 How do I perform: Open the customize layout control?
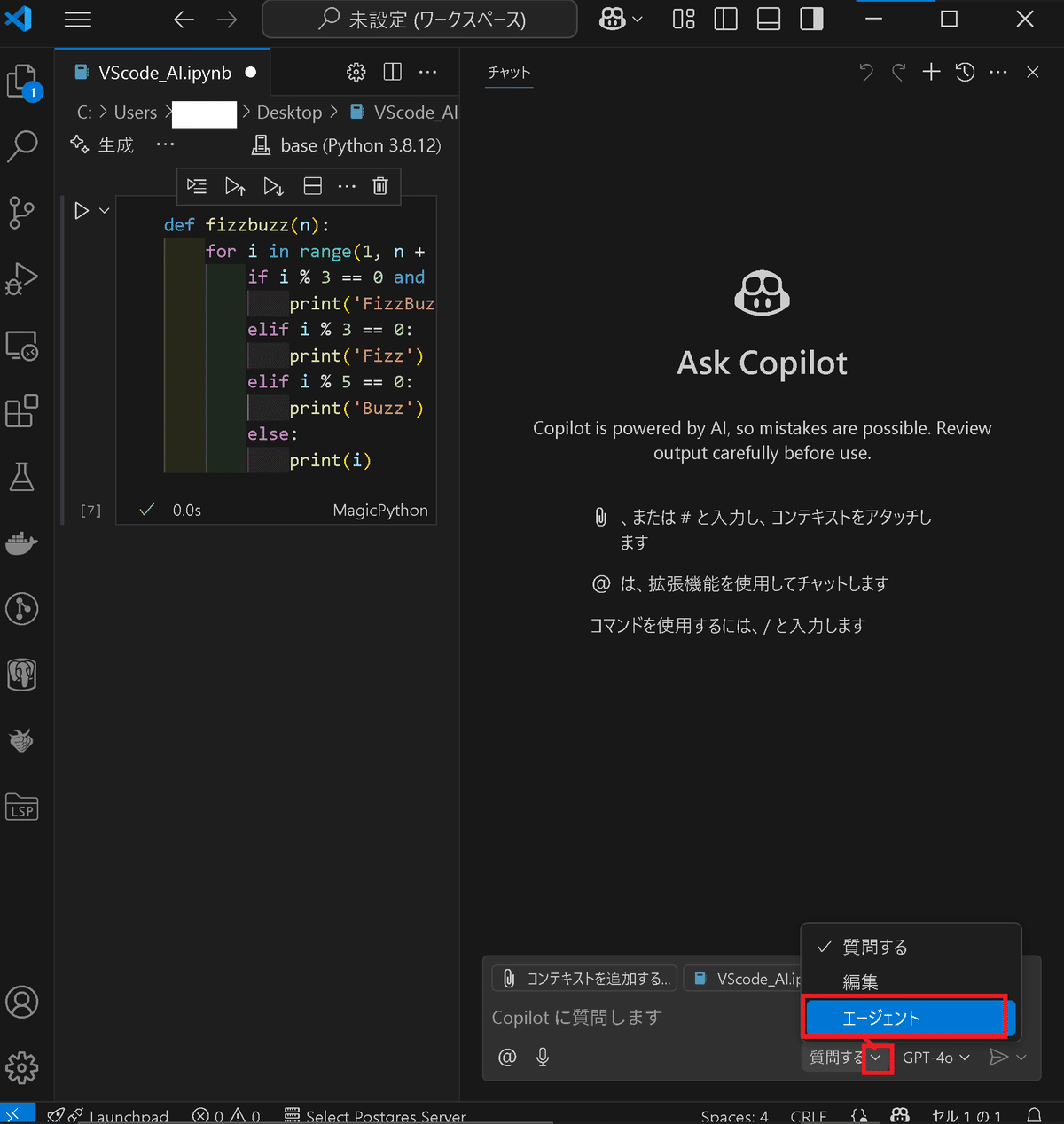[x=684, y=20]
